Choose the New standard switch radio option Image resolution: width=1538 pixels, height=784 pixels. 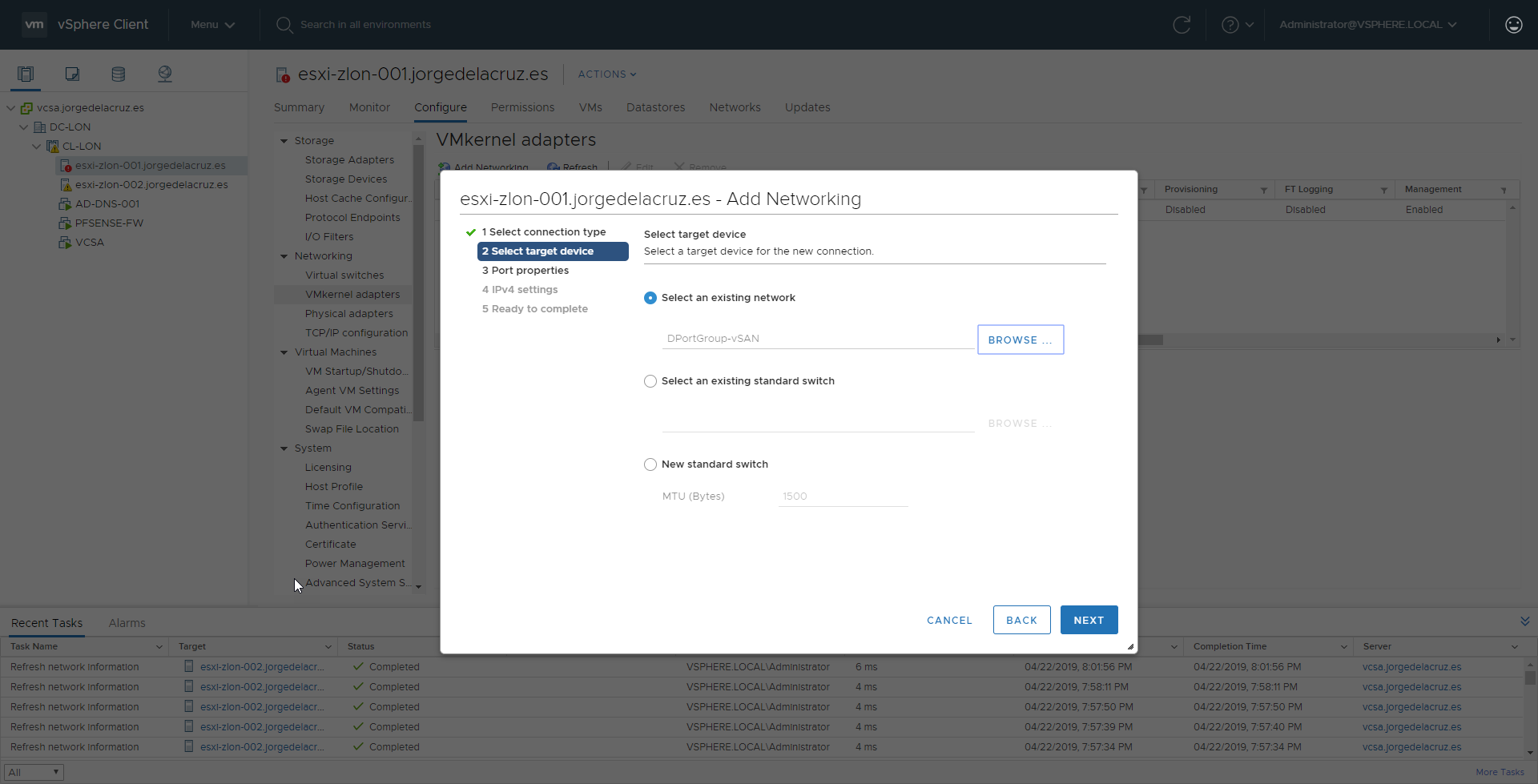click(x=650, y=464)
